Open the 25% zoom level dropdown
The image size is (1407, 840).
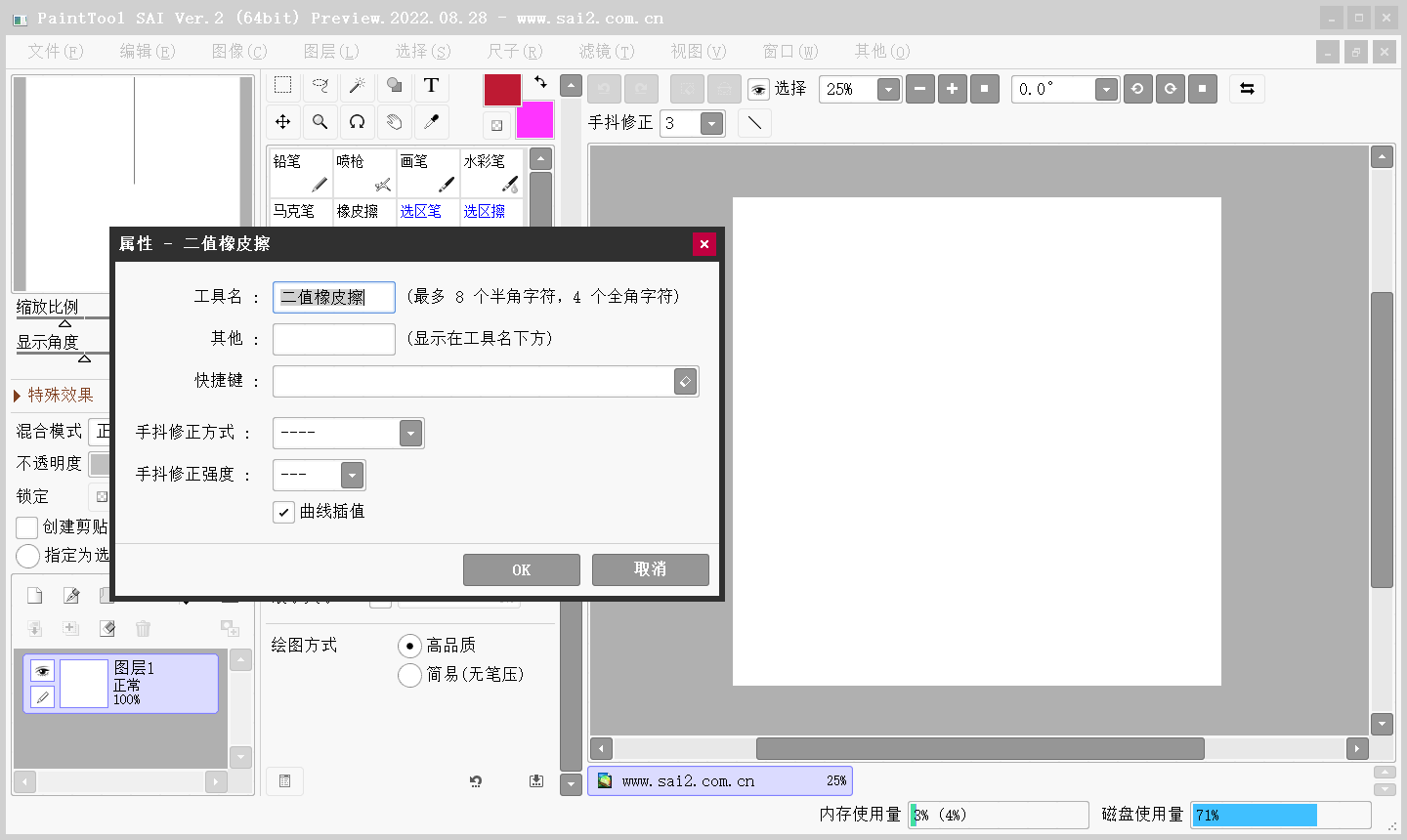tap(888, 90)
